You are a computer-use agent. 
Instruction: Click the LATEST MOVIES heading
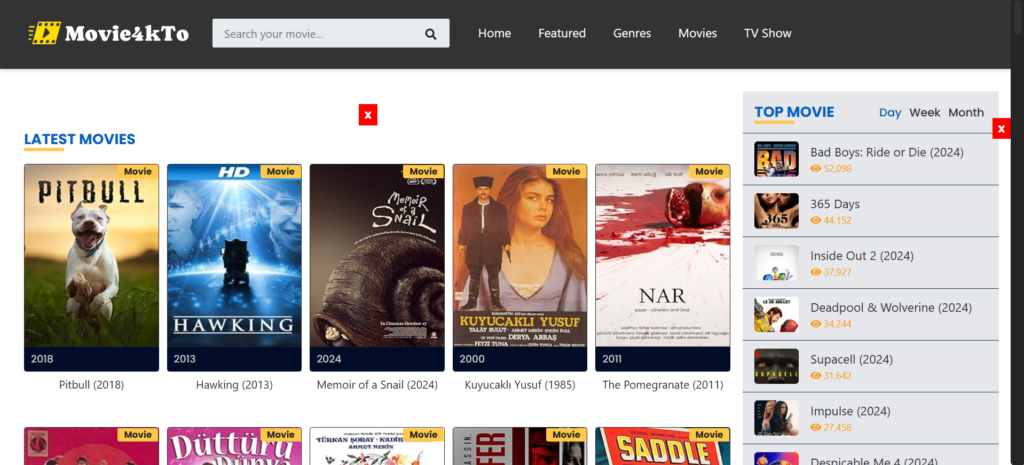[x=80, y=139]
